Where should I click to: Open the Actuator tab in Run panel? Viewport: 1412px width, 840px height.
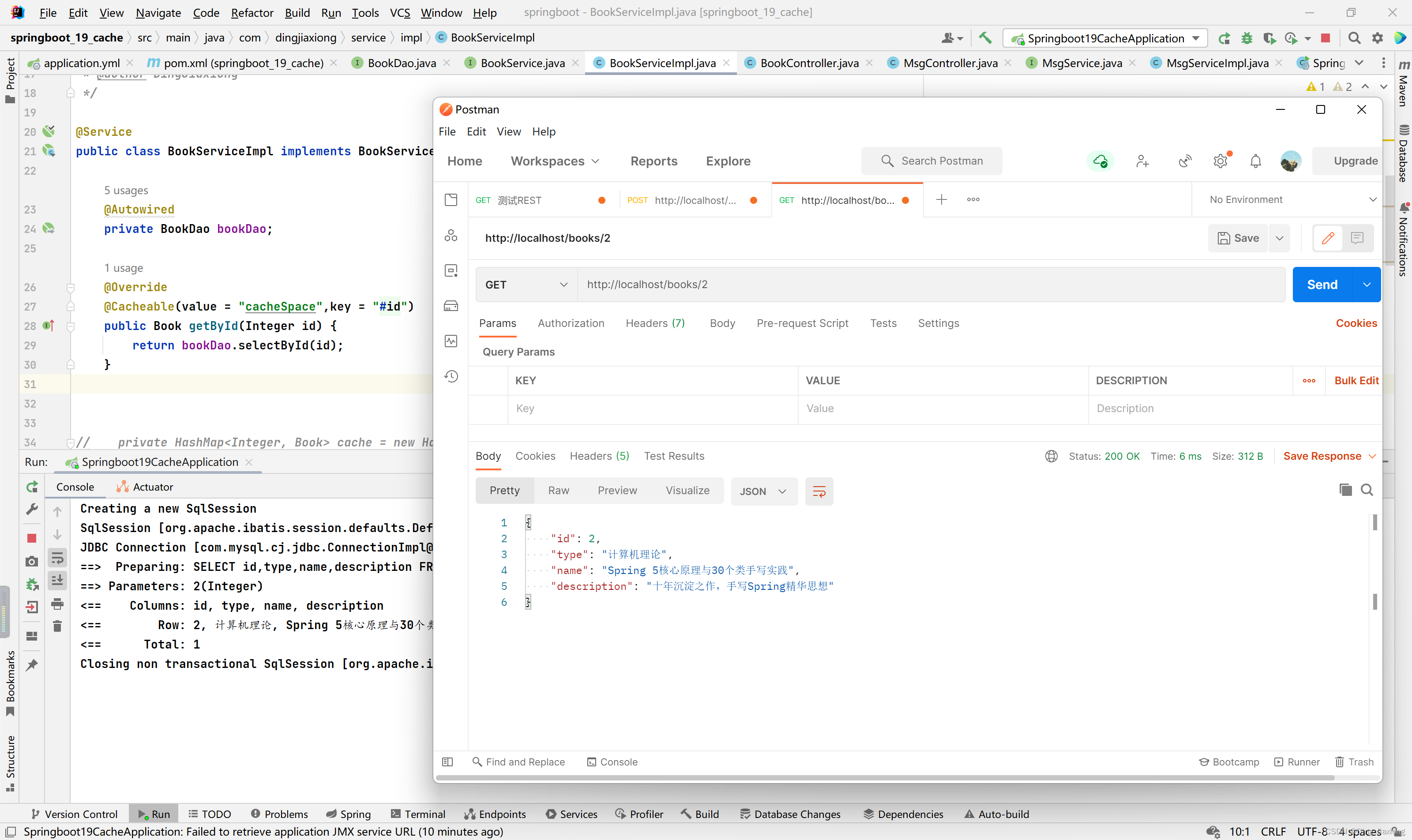145,487
